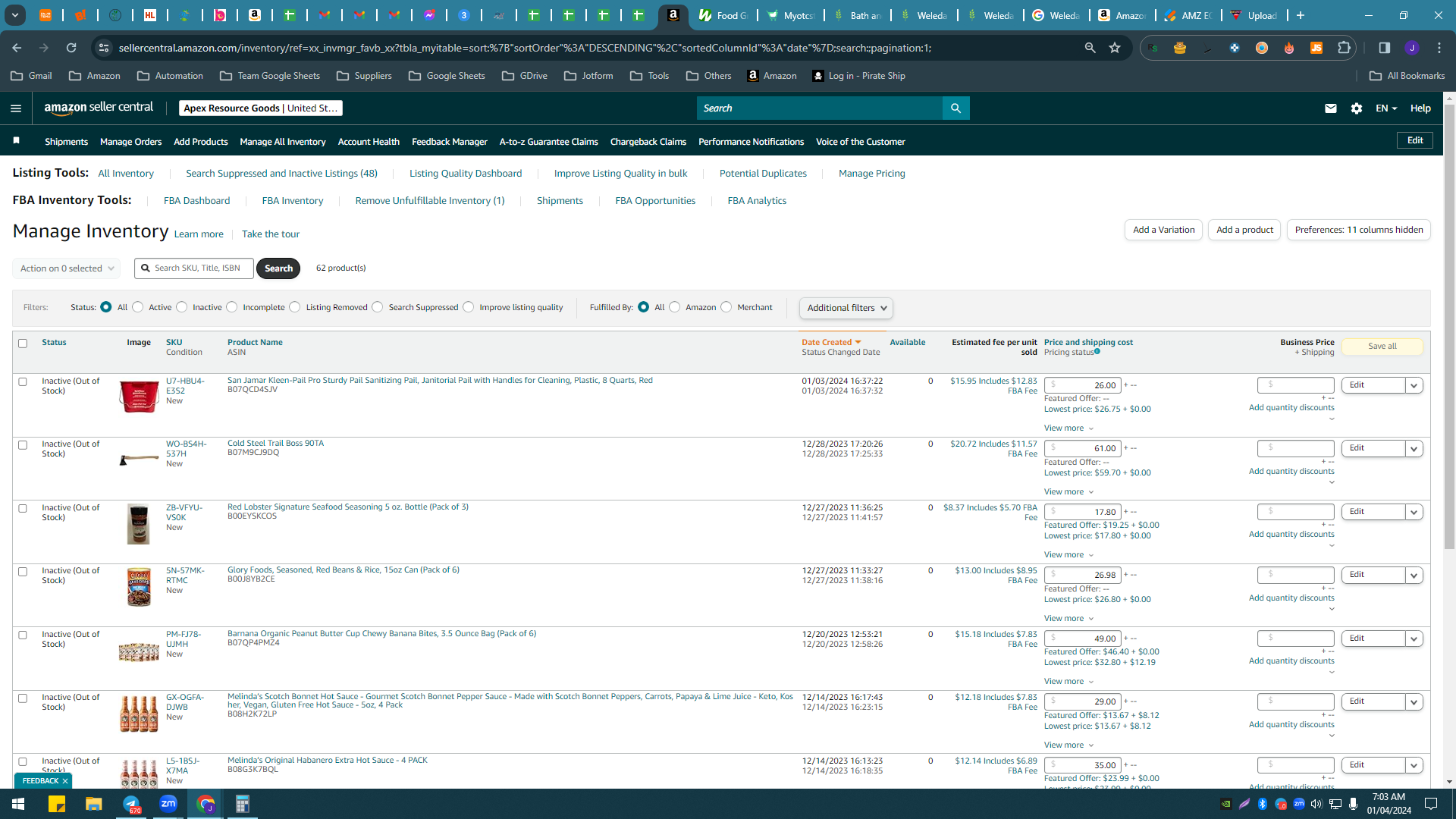Select the Cold Steel Trail Boss row checkbox

point(23,445)
